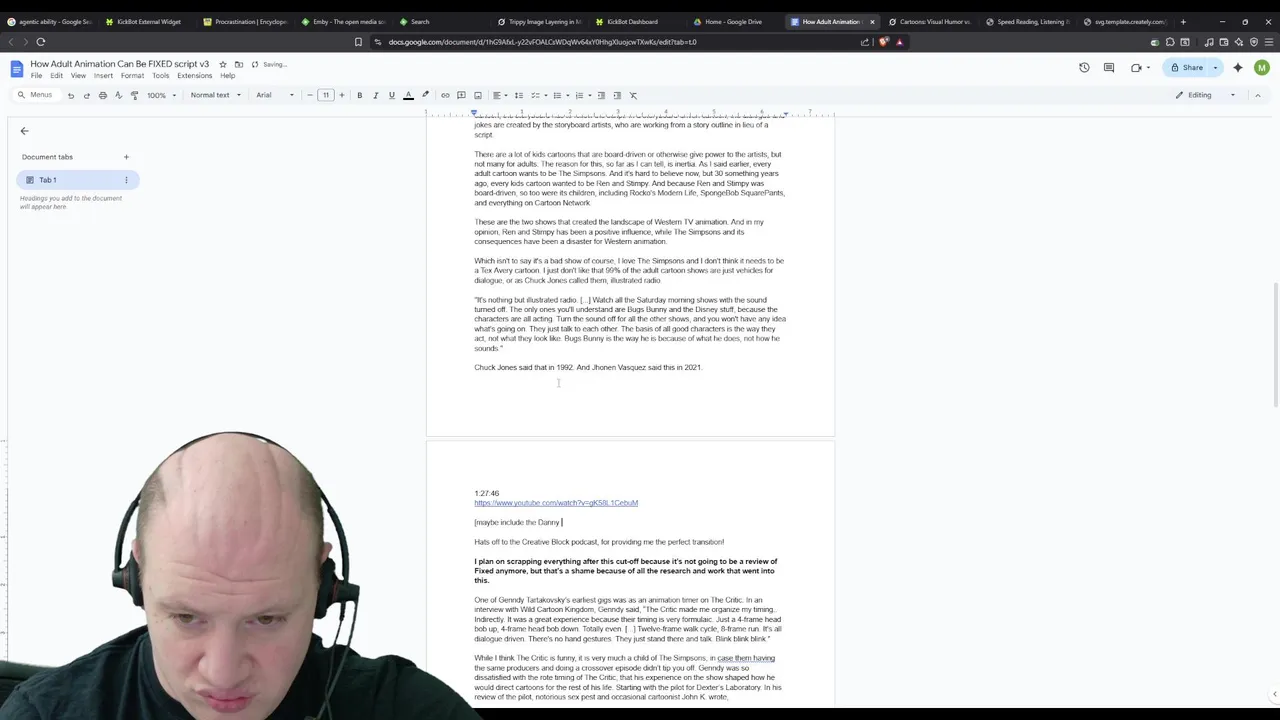Screen dimensions: 1280x720
Task: Close the document tabs sidebar arrow
Action: pos(25,131)
